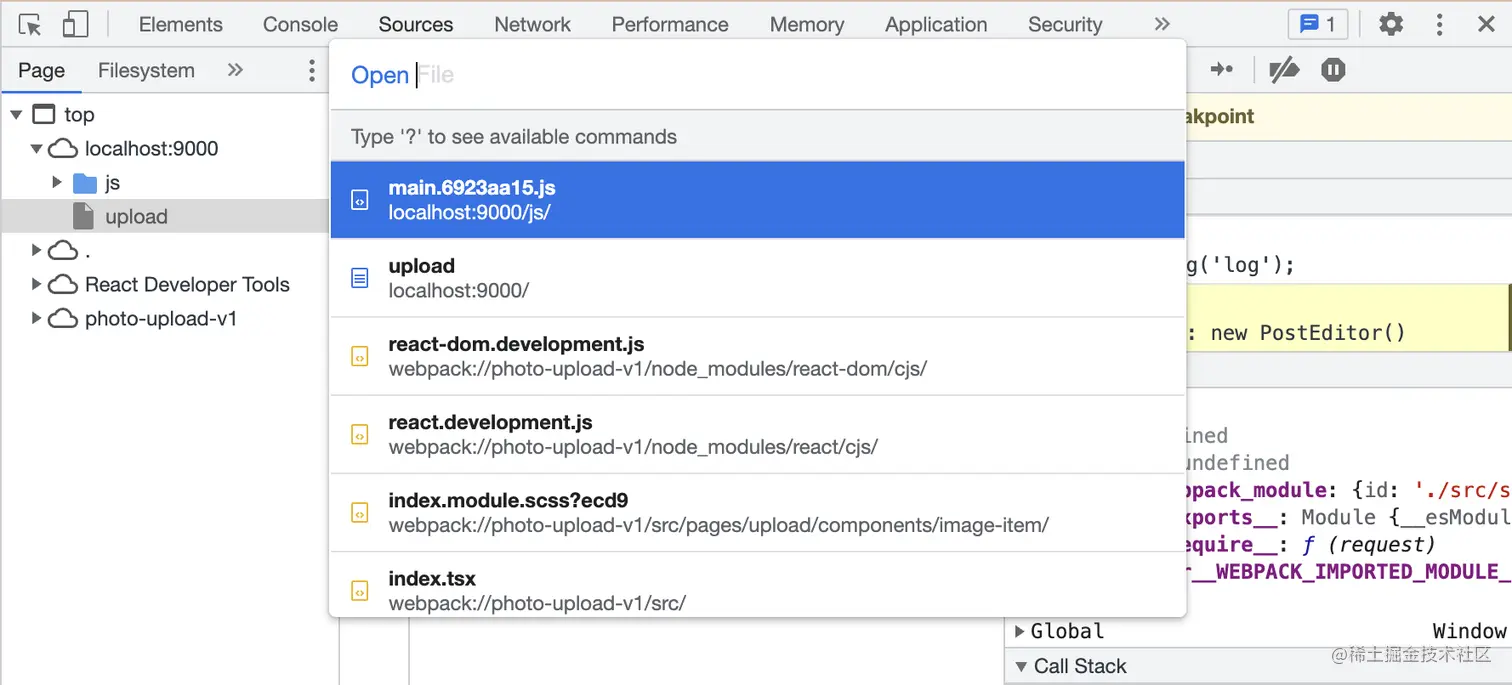Image resolution: width=1512 pixels, height=685 pixels.
Task: Switch to the Network tab
Action: pos(532,25)
